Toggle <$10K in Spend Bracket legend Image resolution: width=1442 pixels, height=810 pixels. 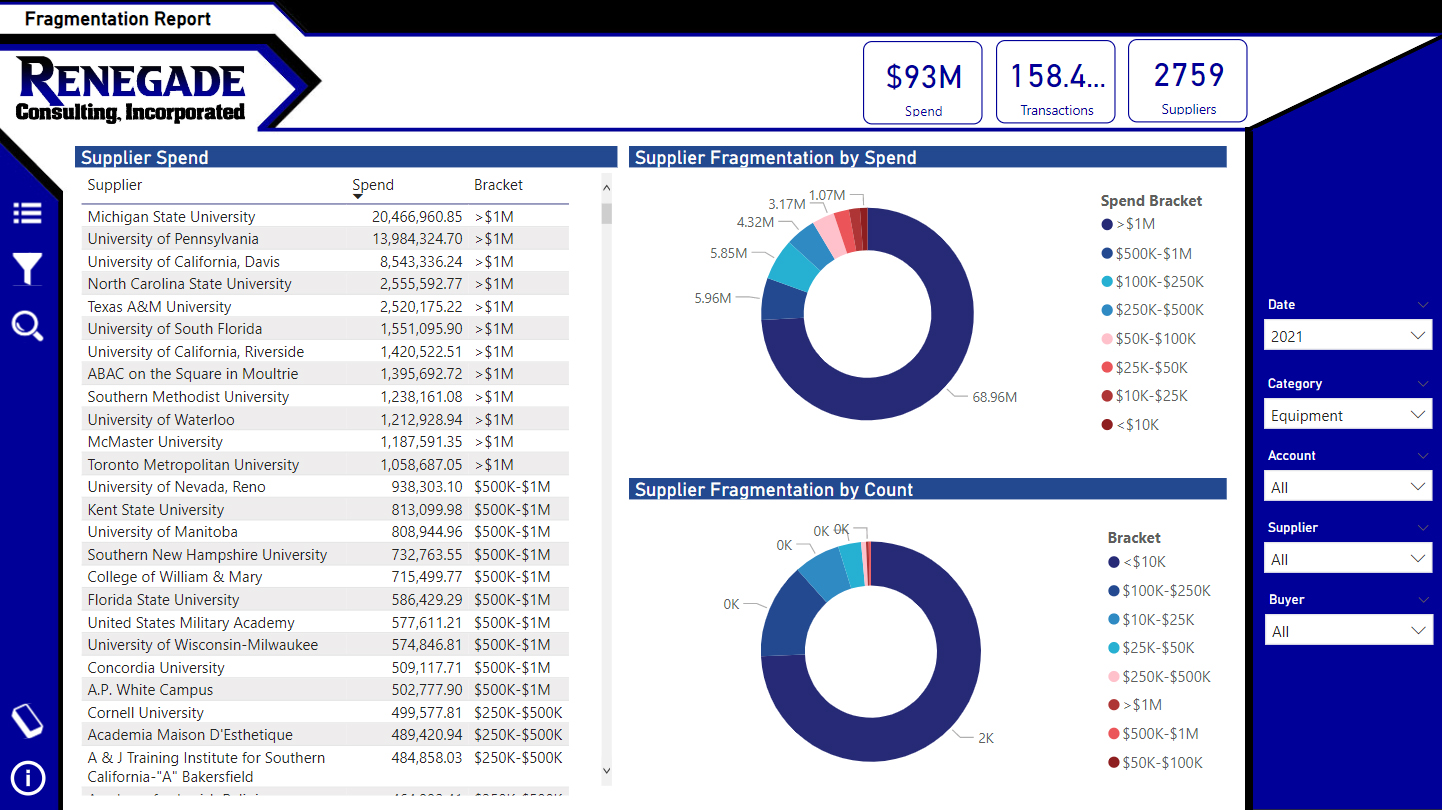click(1130, 424)
